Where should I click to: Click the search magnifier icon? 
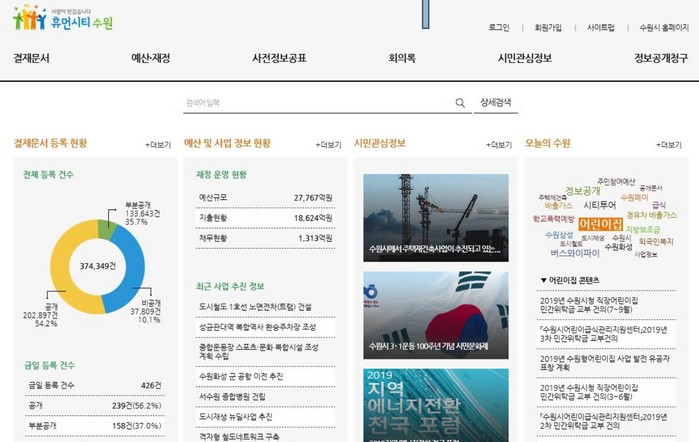pos(460,102)
